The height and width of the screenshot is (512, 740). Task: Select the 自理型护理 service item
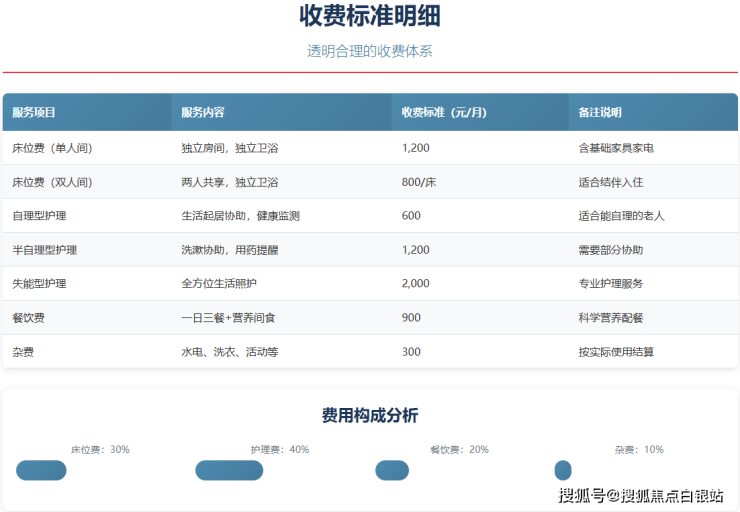[40, 216]
